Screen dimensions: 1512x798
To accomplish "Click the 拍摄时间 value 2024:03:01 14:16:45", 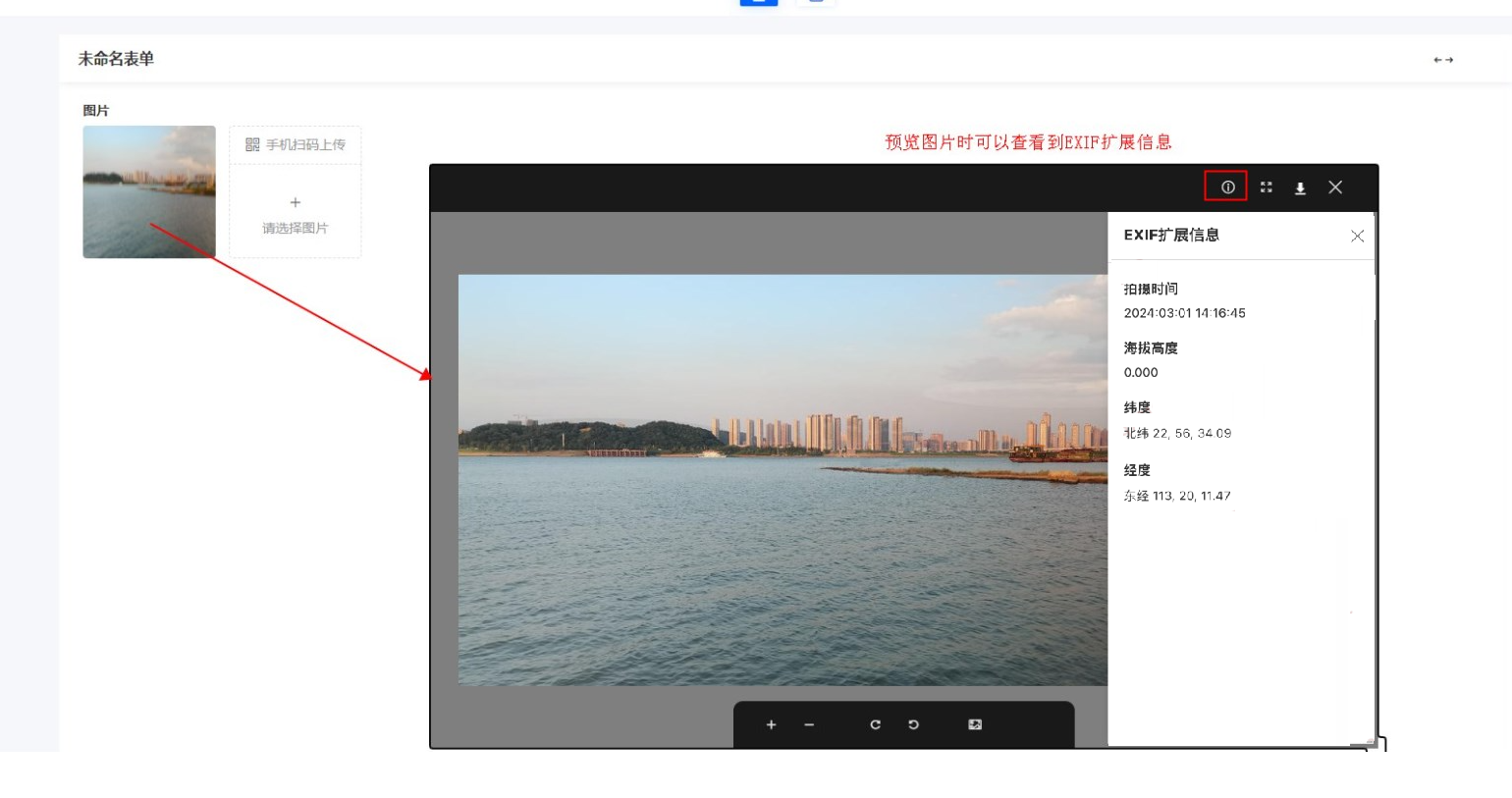I will click(x=1184, y=313).
